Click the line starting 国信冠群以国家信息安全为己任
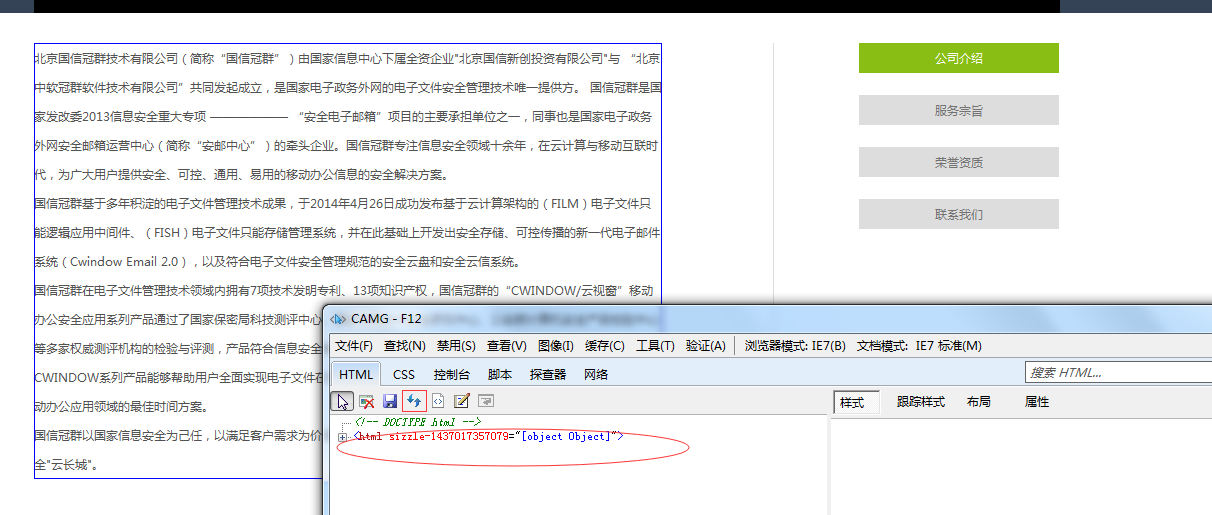The image size is (1212, 515). (x=178, y=436)
